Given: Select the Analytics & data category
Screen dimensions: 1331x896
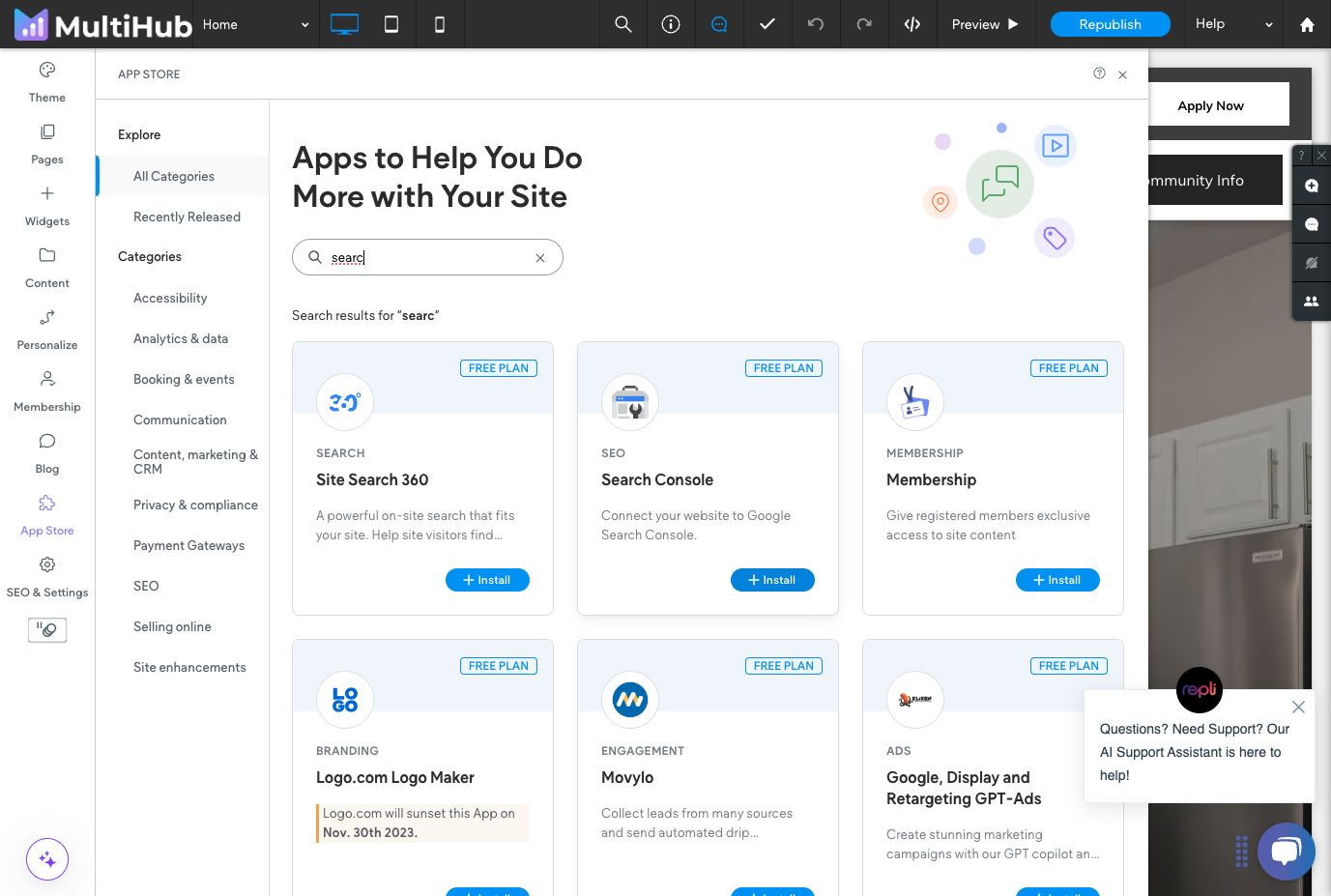Looking at the screenshot, I should tap(181, 338).
